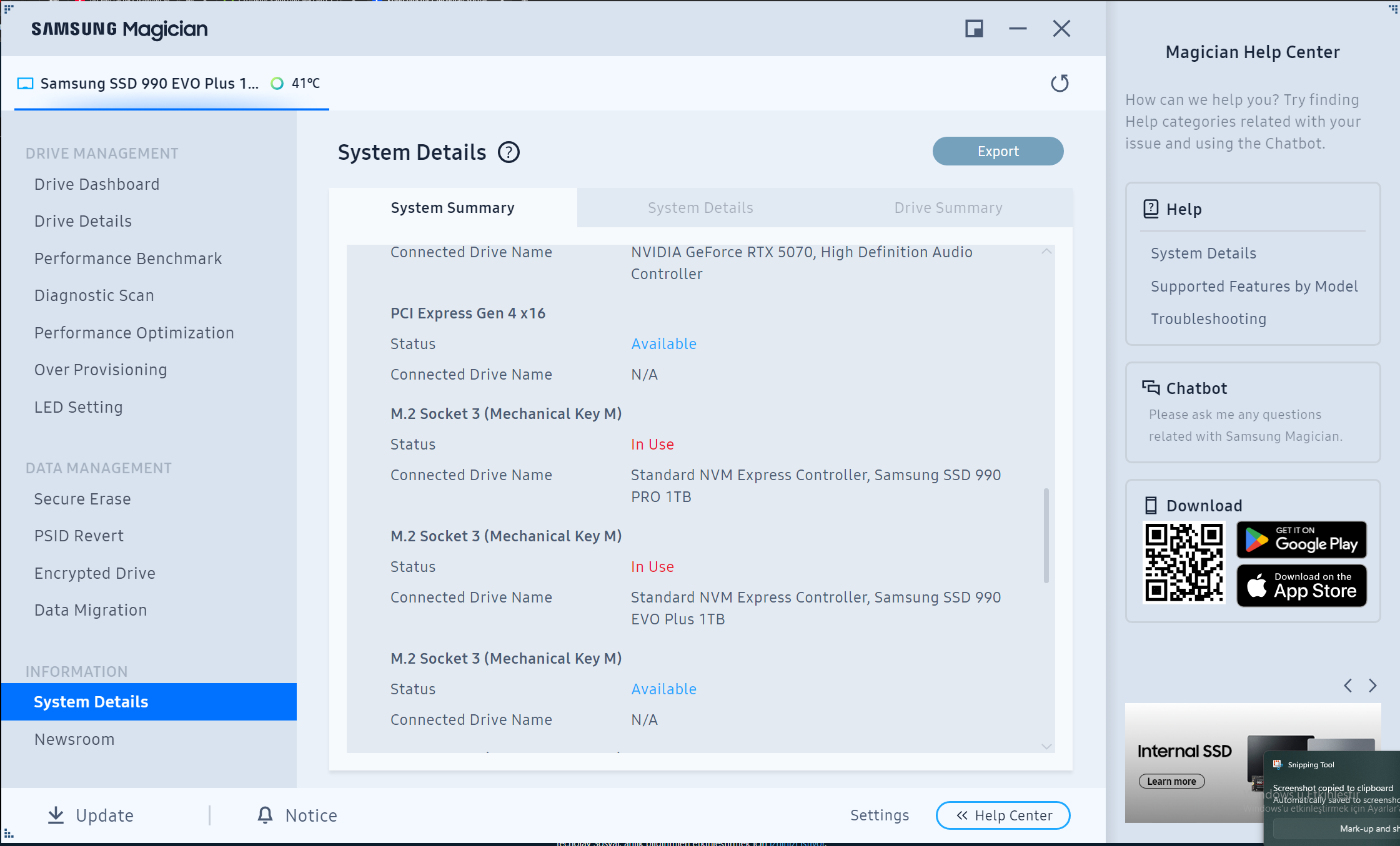Open Supported Features by Model help link
1400x846 pixels.
tap(1254, 287)
